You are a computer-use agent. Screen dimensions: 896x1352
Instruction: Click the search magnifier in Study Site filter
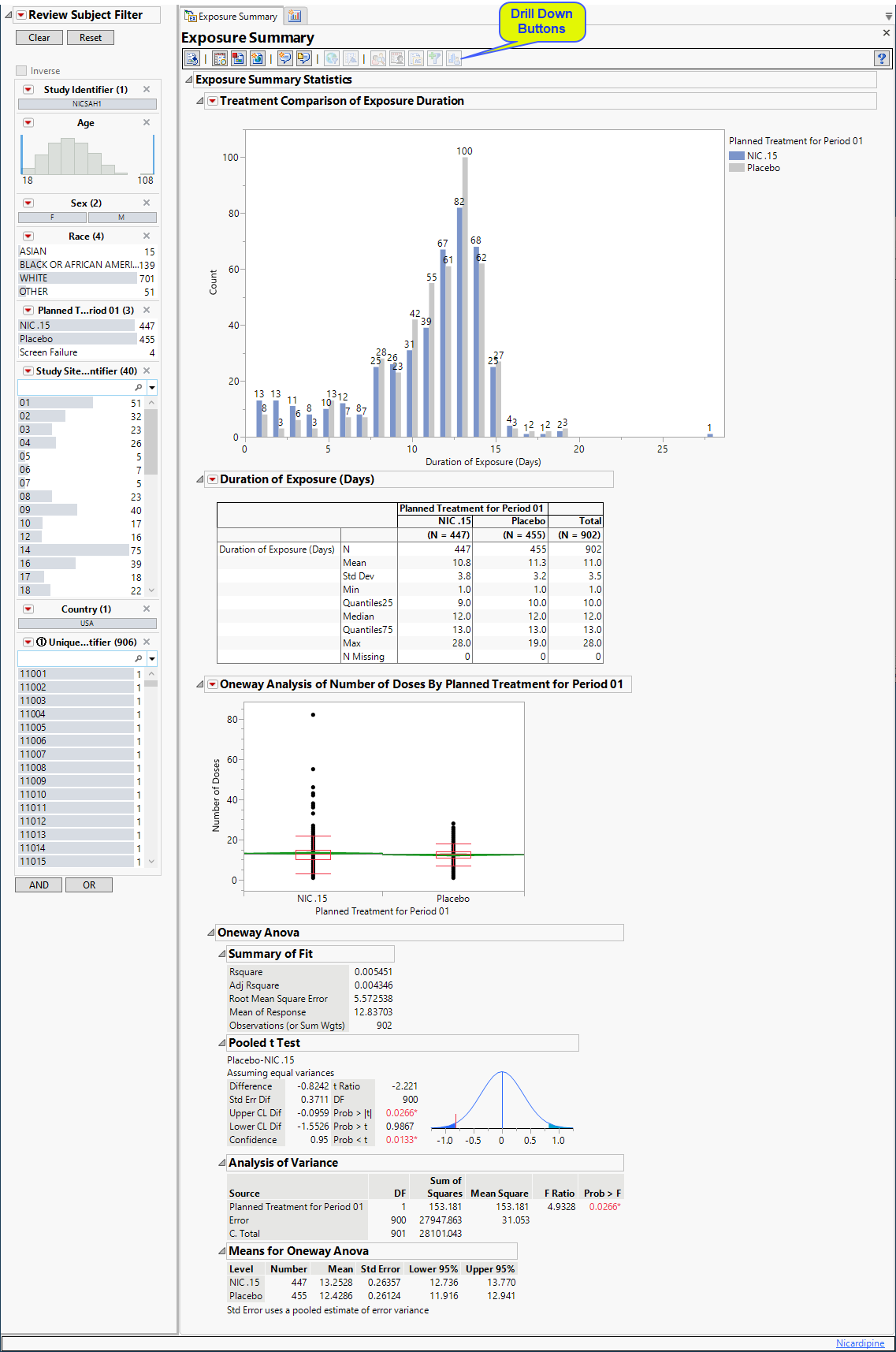(x=139, y=388)
